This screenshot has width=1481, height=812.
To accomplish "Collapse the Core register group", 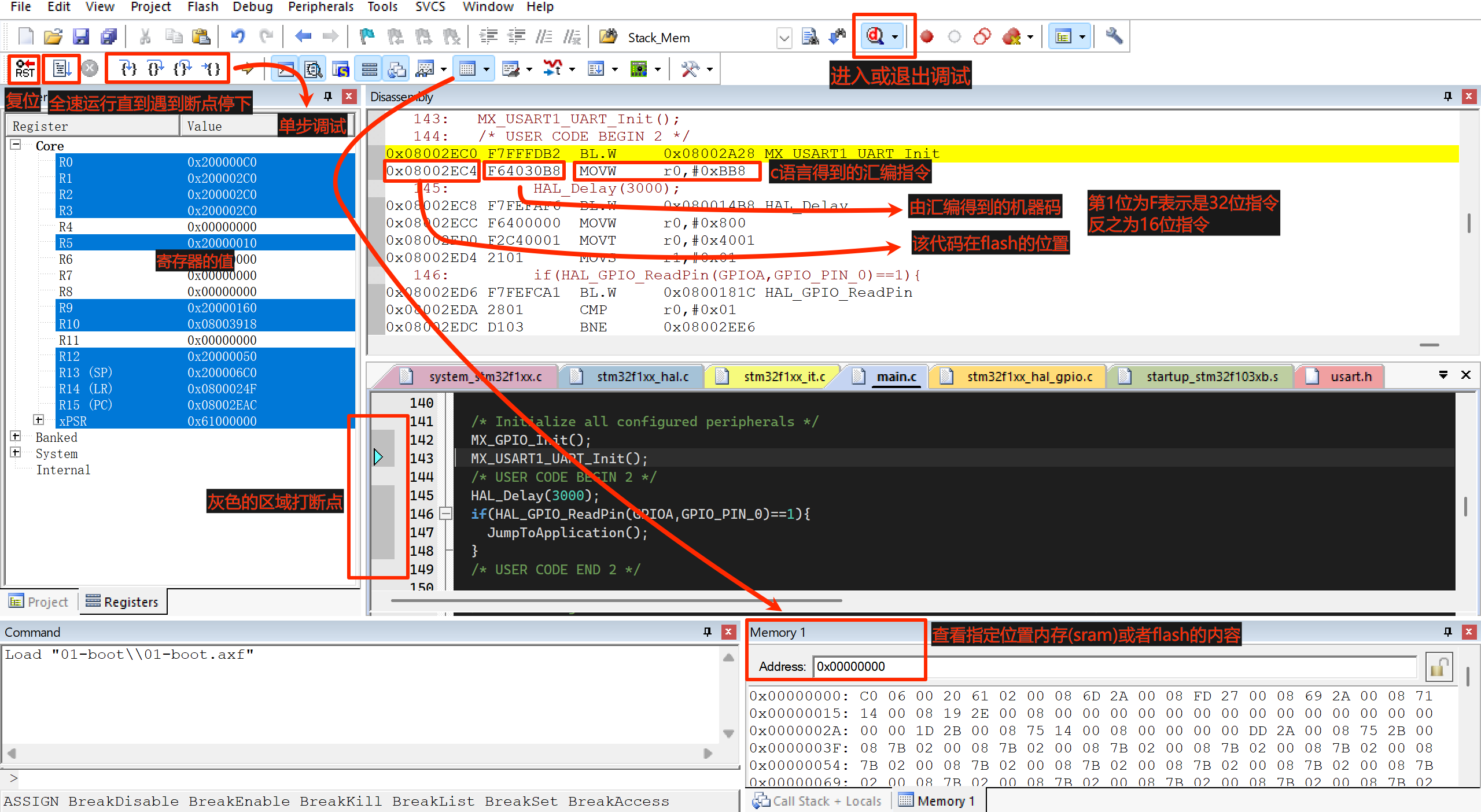I will (16, 145).
